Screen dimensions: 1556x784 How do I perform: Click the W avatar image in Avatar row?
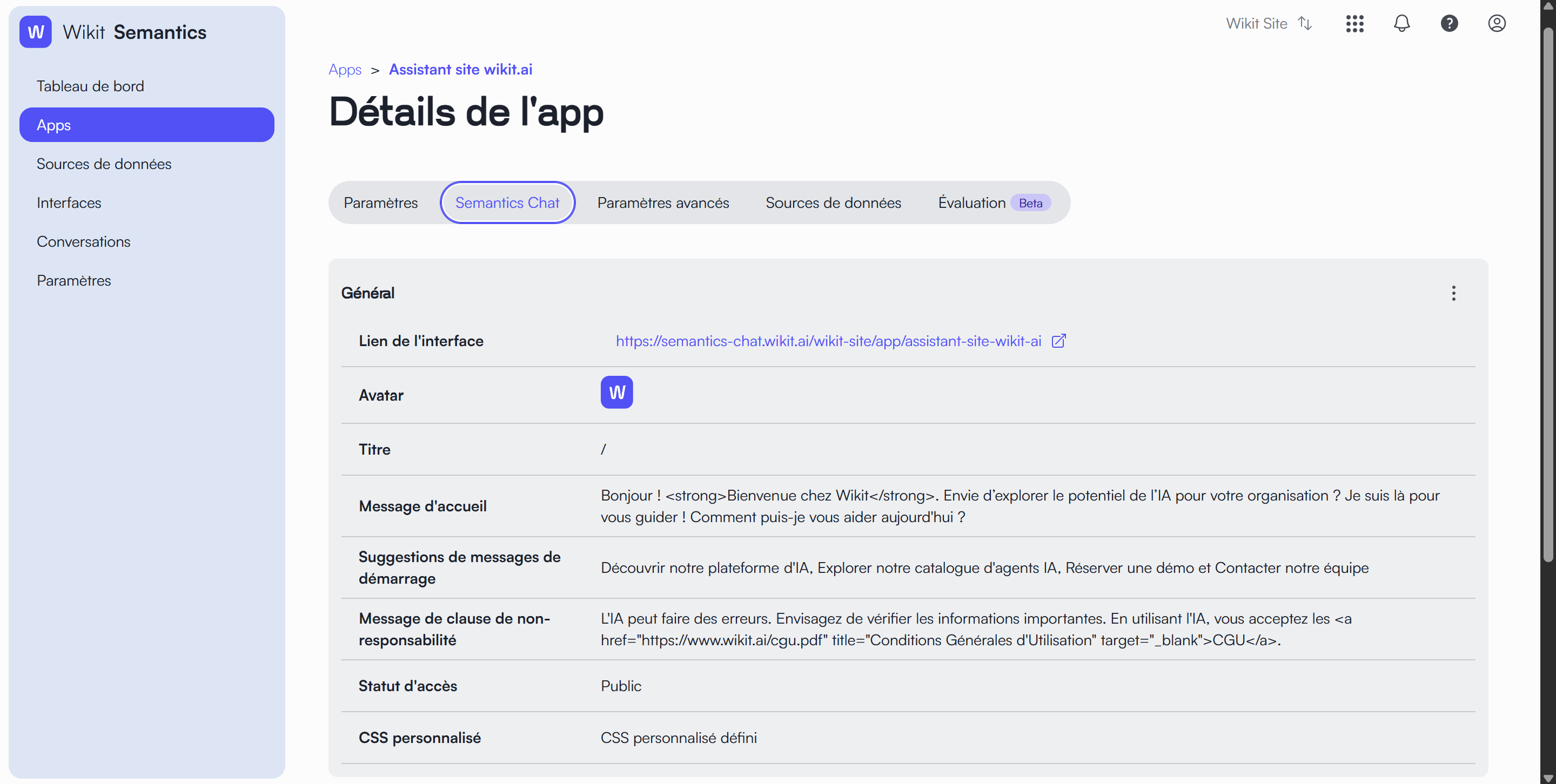(x=616, y=393)
